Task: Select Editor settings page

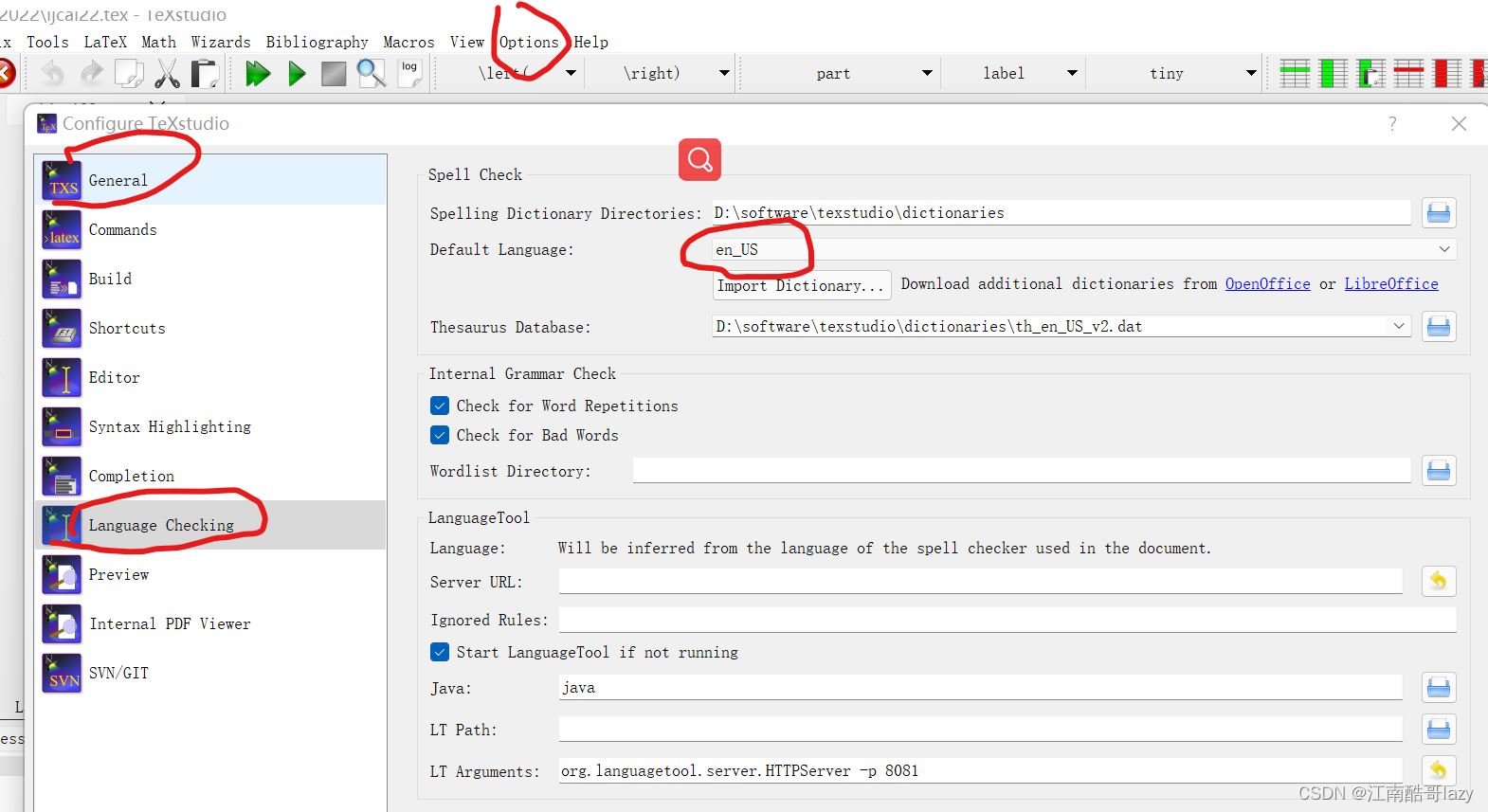Action: (x=210, y=377)
